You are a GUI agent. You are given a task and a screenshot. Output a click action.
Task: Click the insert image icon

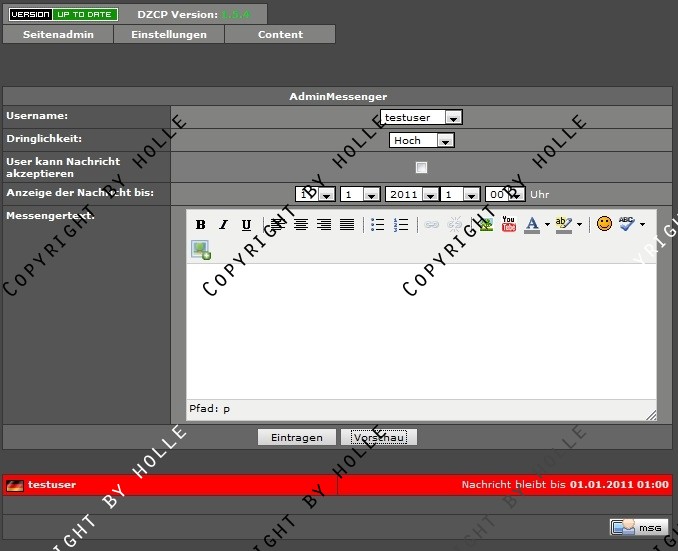[x=201, y=250]
